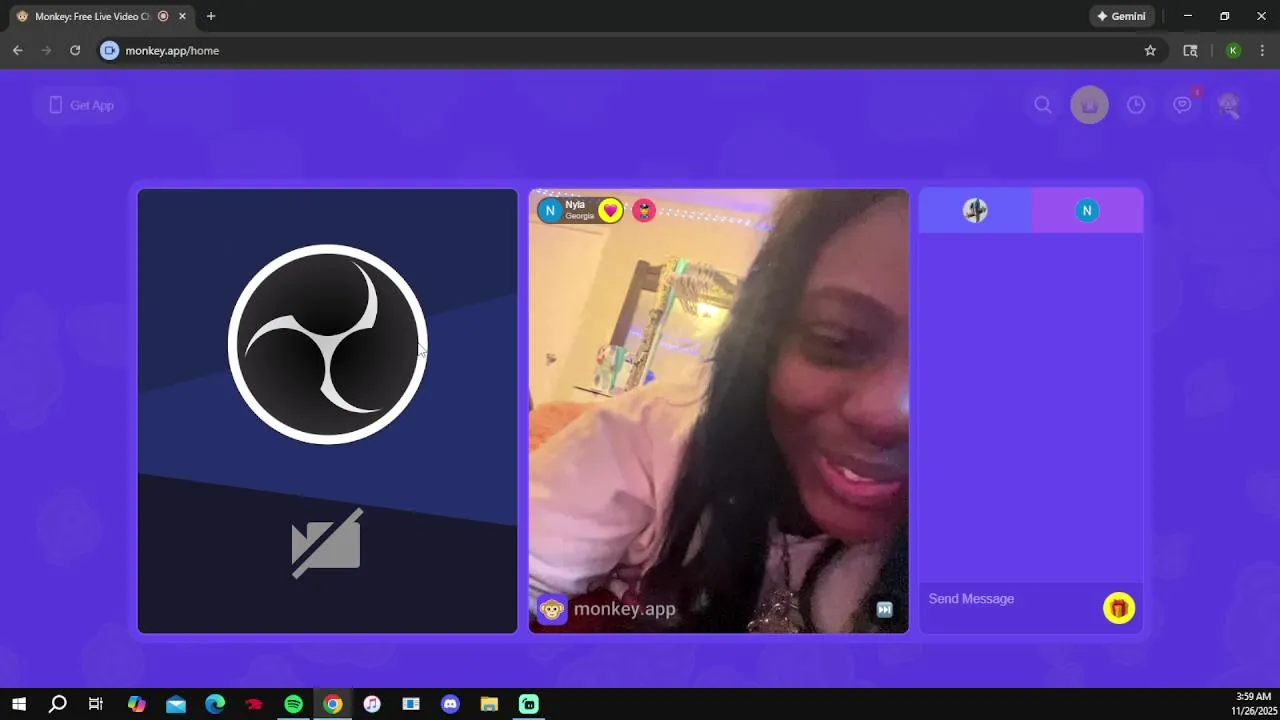Open the Chrome profile K avatar
The height and width of the screenshot is (720, 1280).
(1233, 50)
